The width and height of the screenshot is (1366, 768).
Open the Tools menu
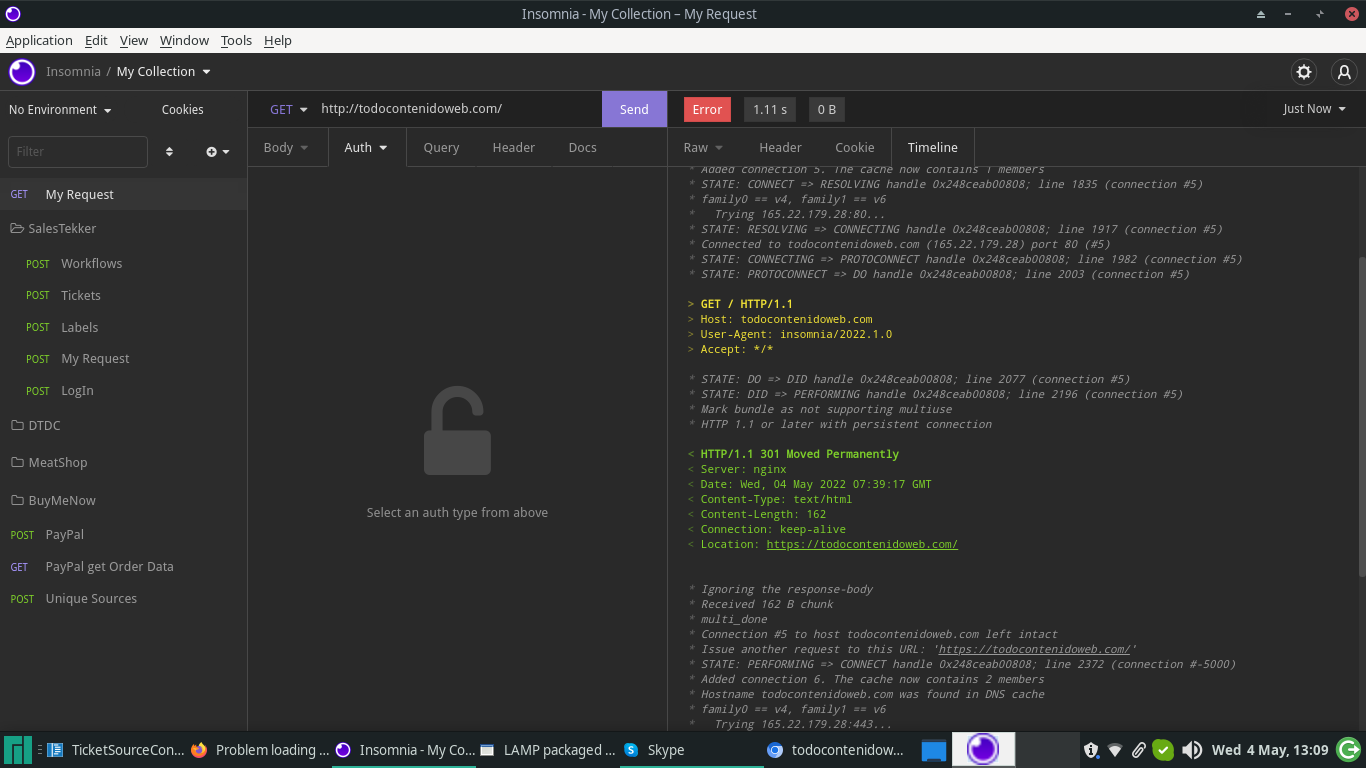pyautogui.click(x=236, y=41)
